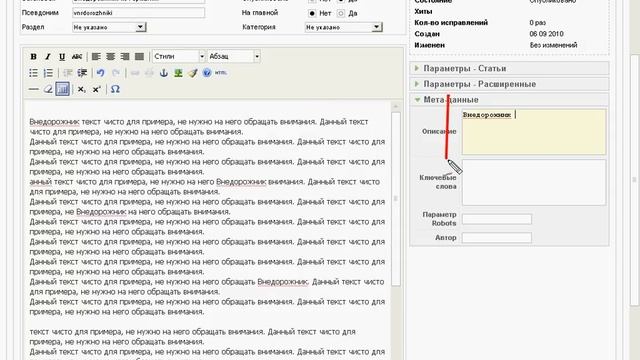Click the Автор input field
The image size is (640, 360).
(497, 238)
